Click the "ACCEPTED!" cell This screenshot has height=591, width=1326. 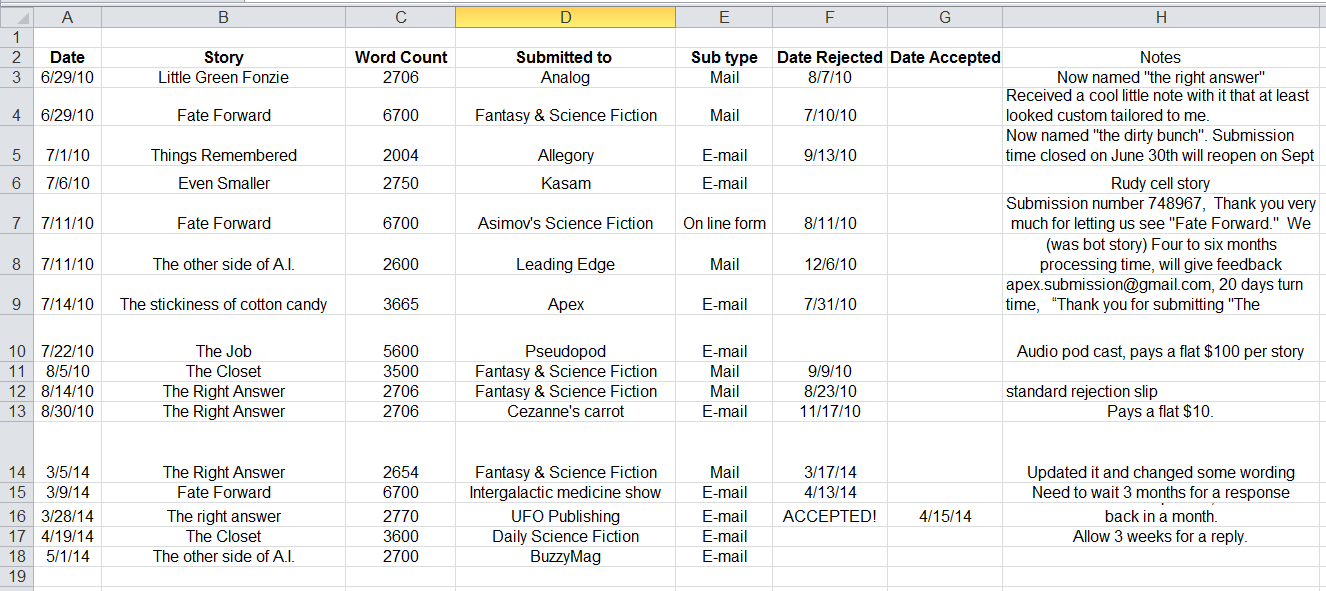click(829, 516)
